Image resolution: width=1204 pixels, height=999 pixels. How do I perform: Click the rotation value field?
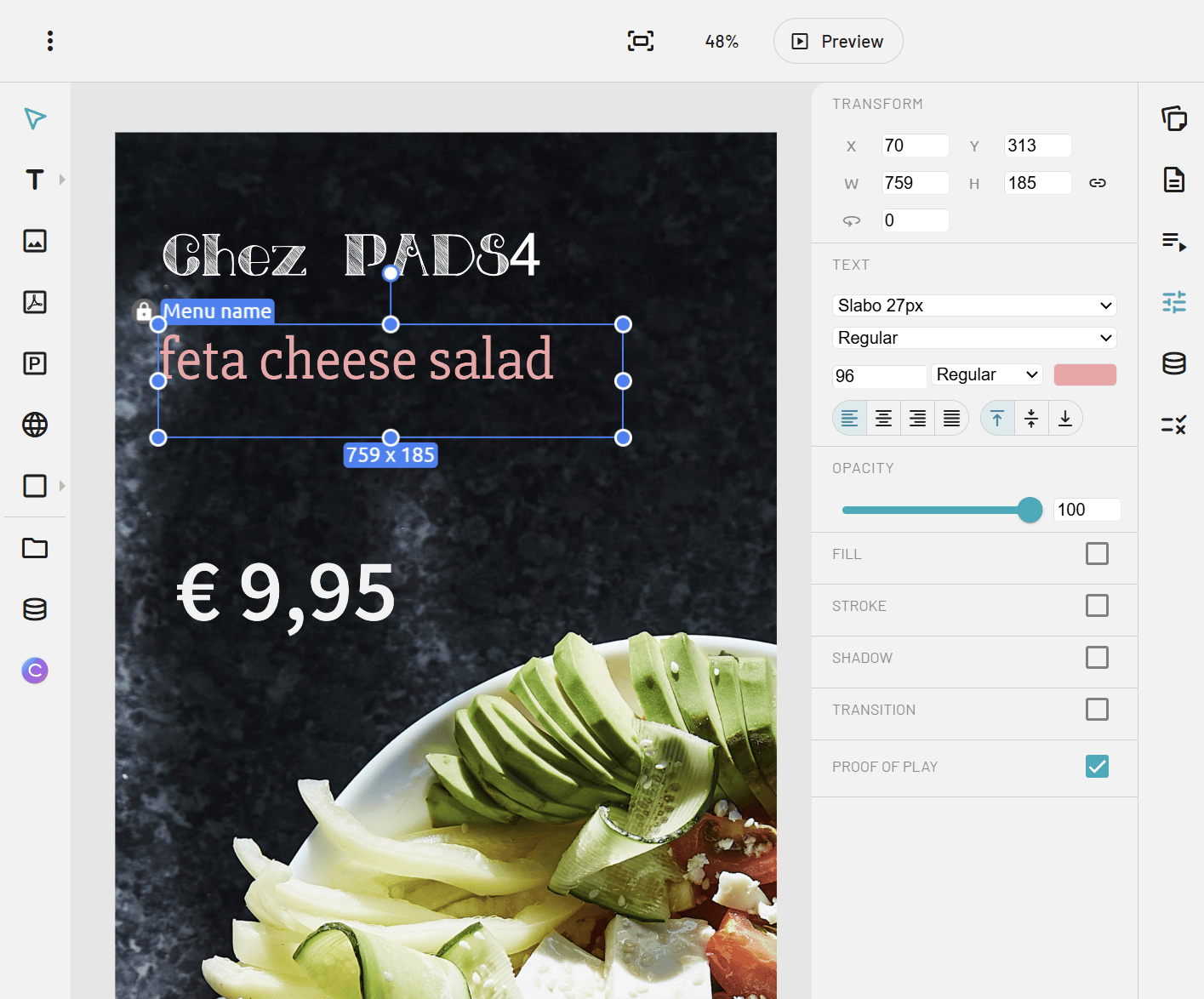915,220
